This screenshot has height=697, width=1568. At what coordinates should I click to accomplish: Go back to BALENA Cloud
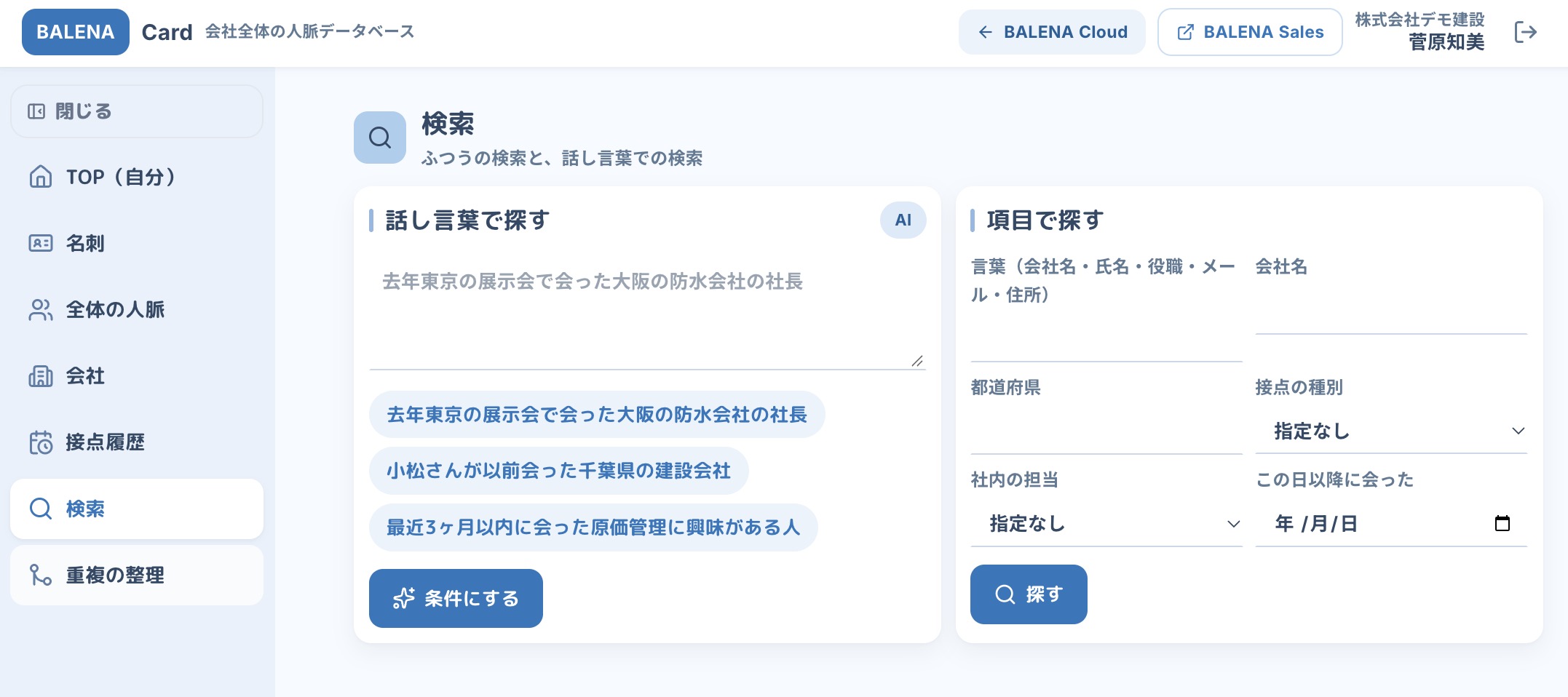click(x=1052, y=32)
